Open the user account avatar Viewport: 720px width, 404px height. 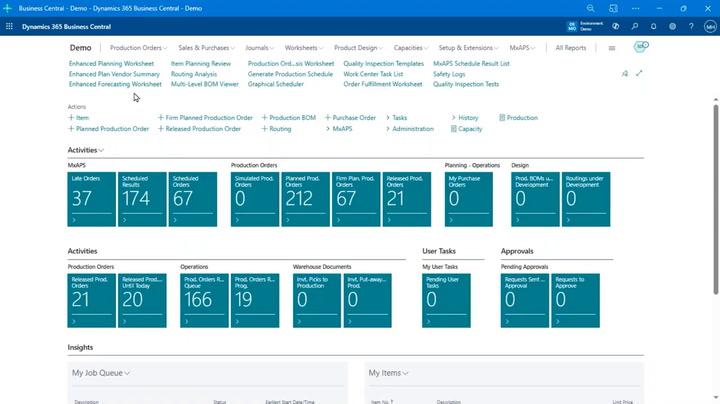(x=710, y=27)
